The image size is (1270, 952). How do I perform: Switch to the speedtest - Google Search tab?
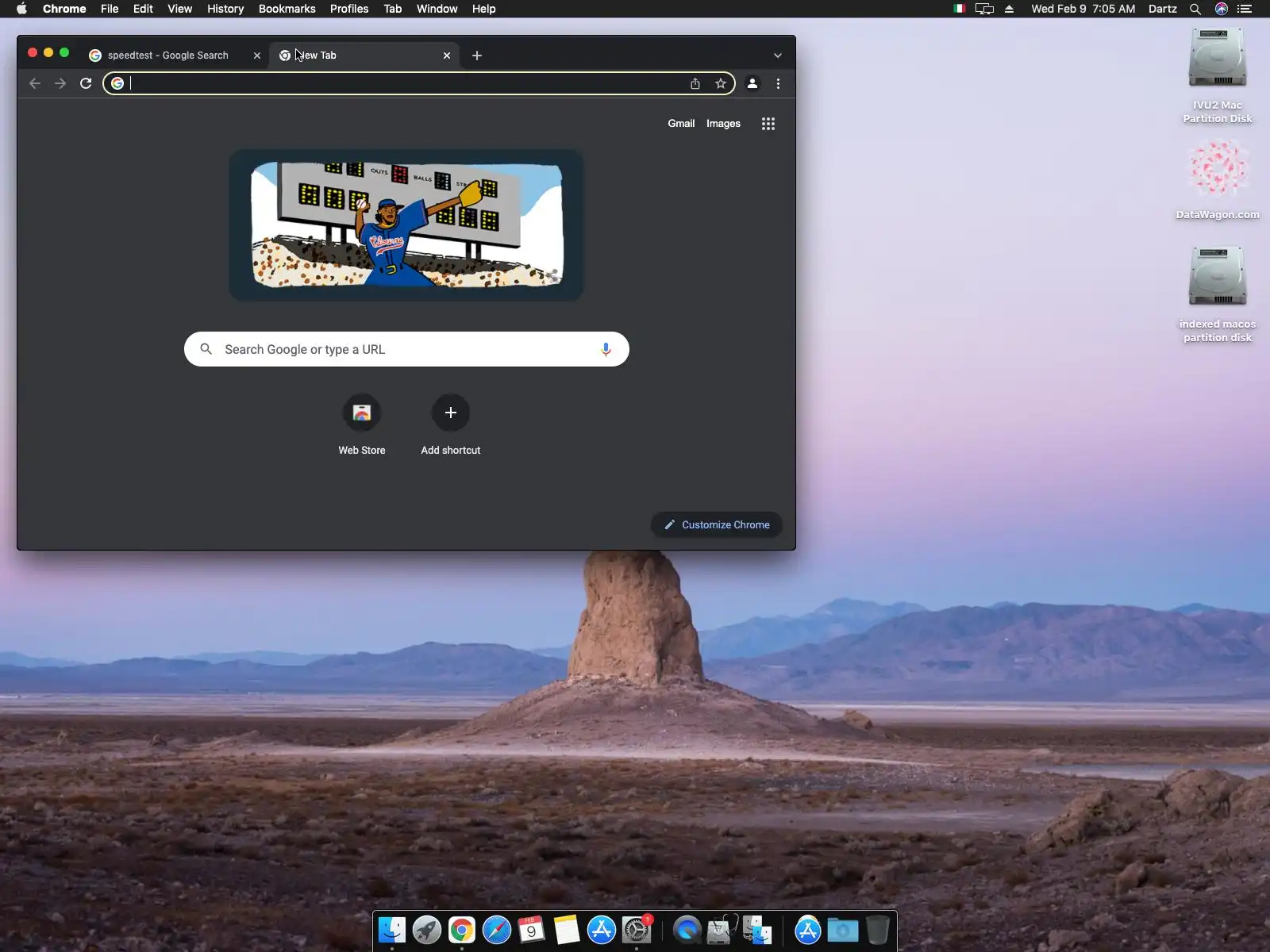167,56
